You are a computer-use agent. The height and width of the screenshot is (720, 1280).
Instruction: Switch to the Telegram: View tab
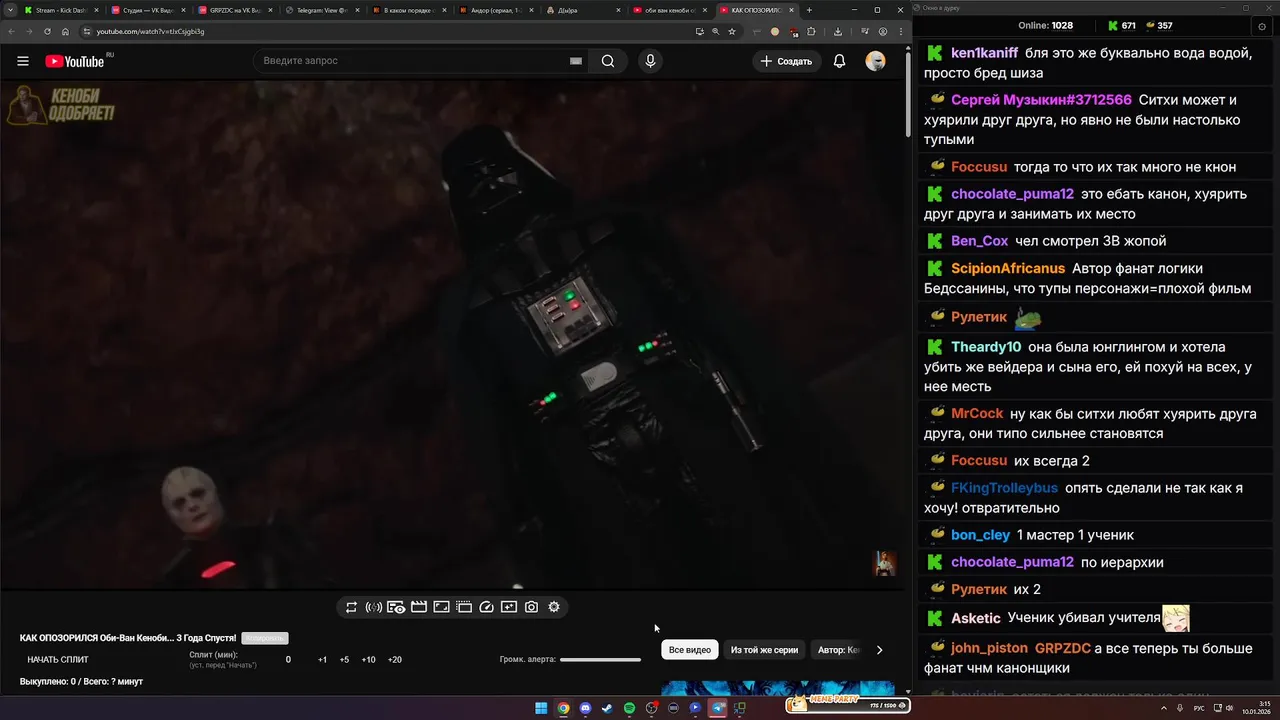(321, 10)
